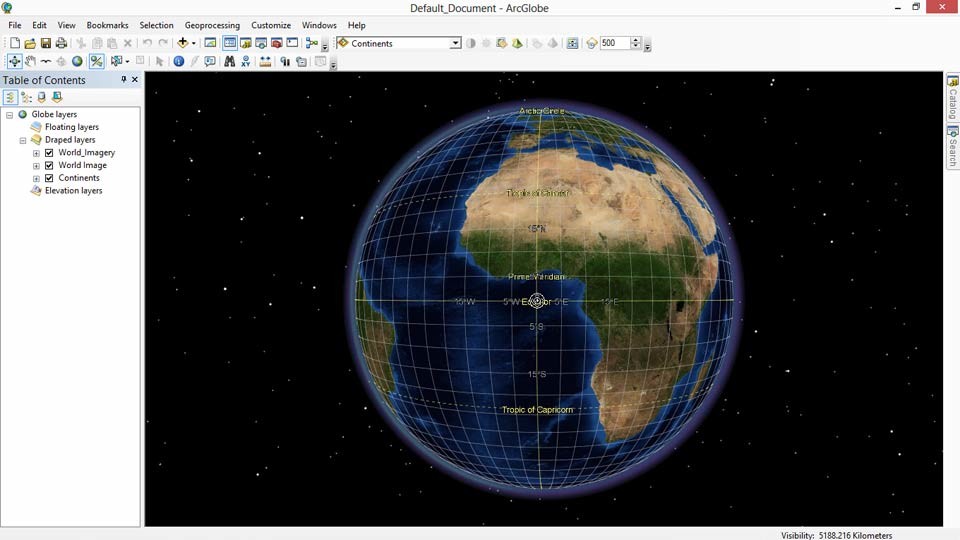Click the layer contrast half-circle icon

click(471, 43)
